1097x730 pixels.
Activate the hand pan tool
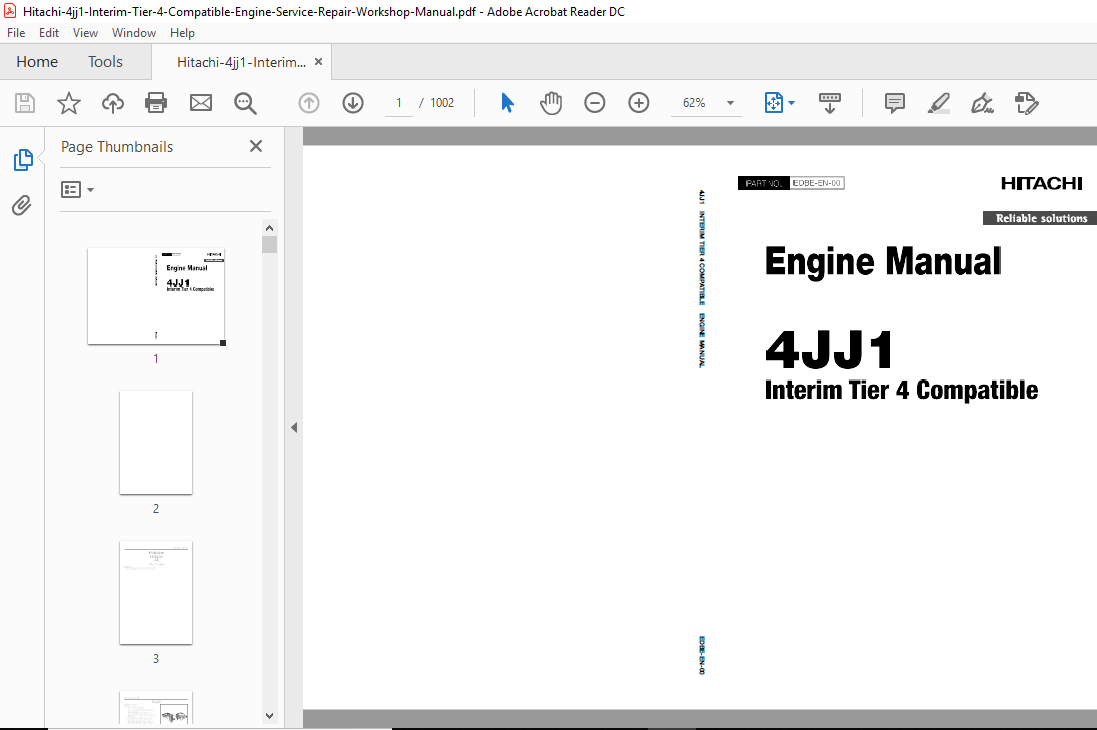pyautogui.click(x=551, y=103)
